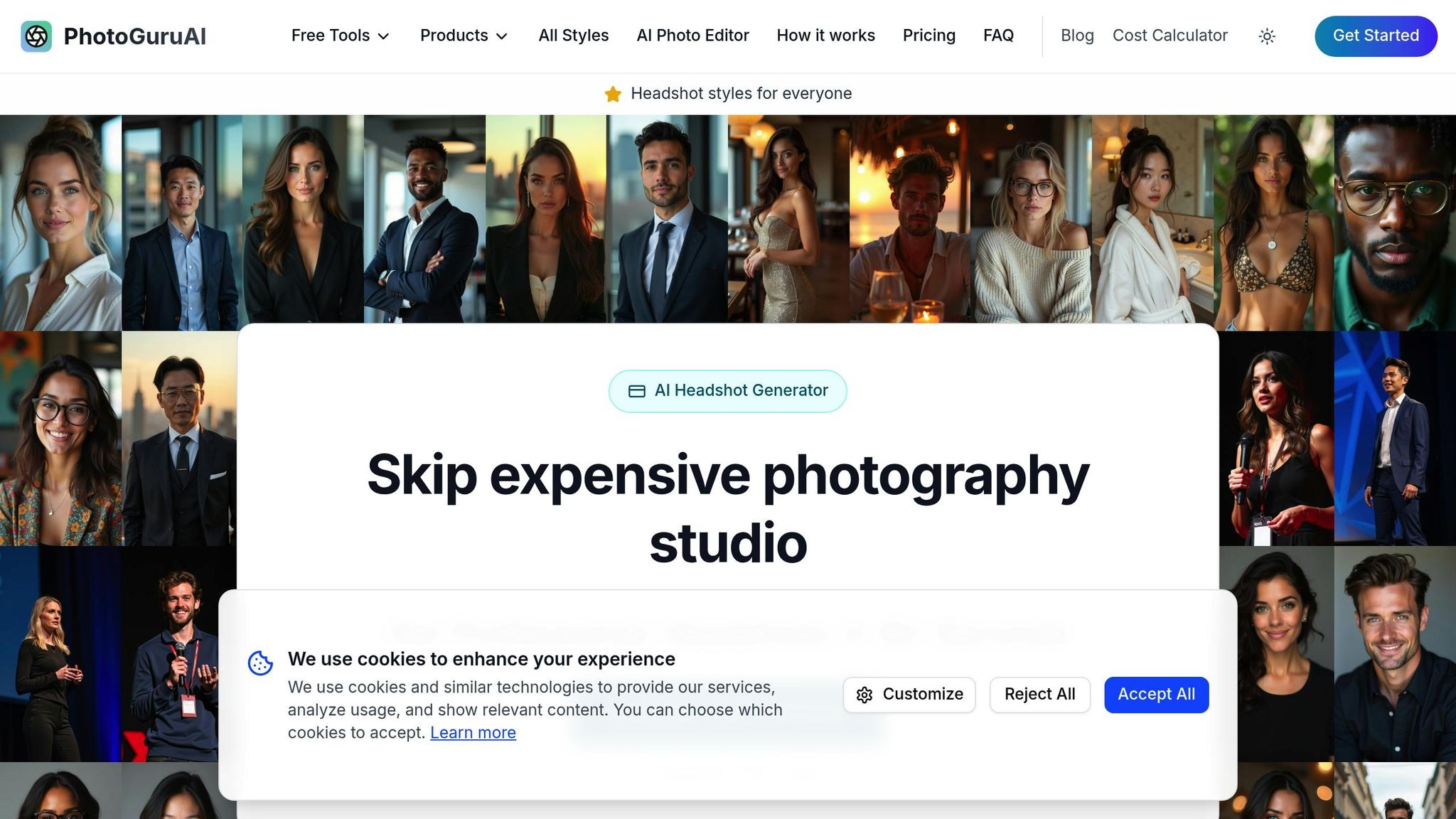Accept all cookies
Image resolution: width=1456 pixels, height=819 pixels.
tap(1155, 695)
